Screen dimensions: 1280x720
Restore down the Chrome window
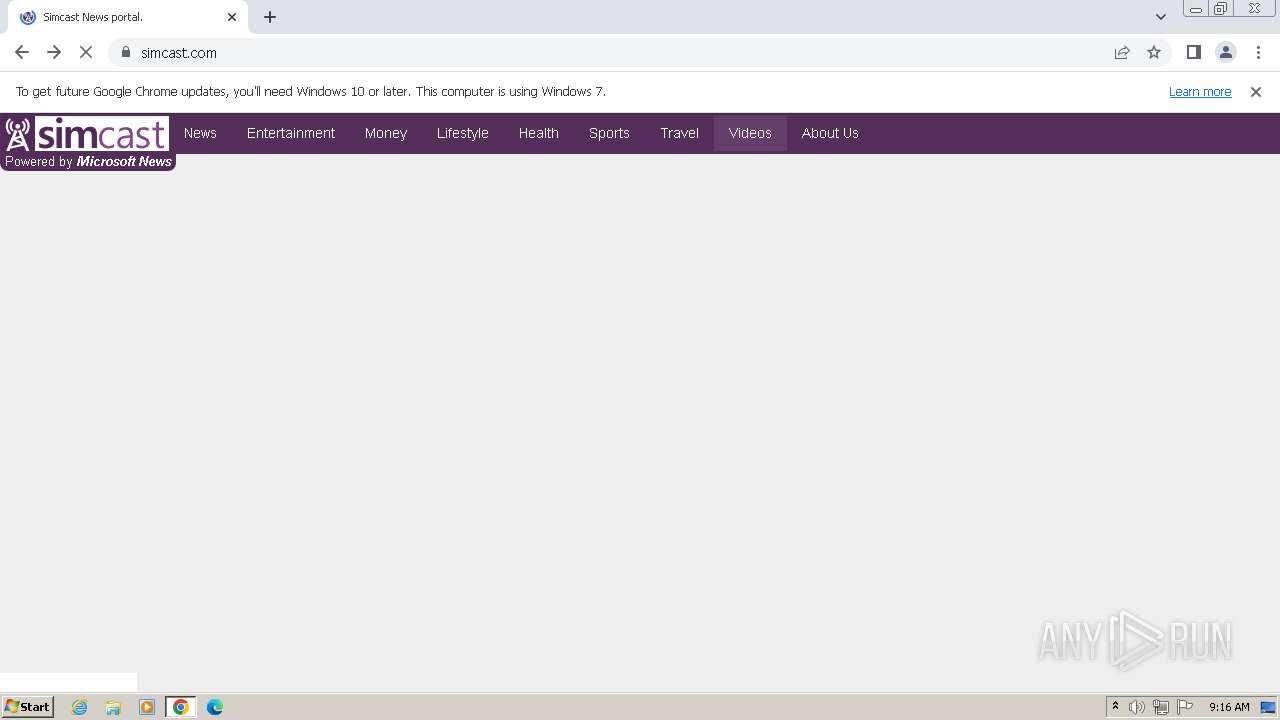click(x=1221, y=9)
